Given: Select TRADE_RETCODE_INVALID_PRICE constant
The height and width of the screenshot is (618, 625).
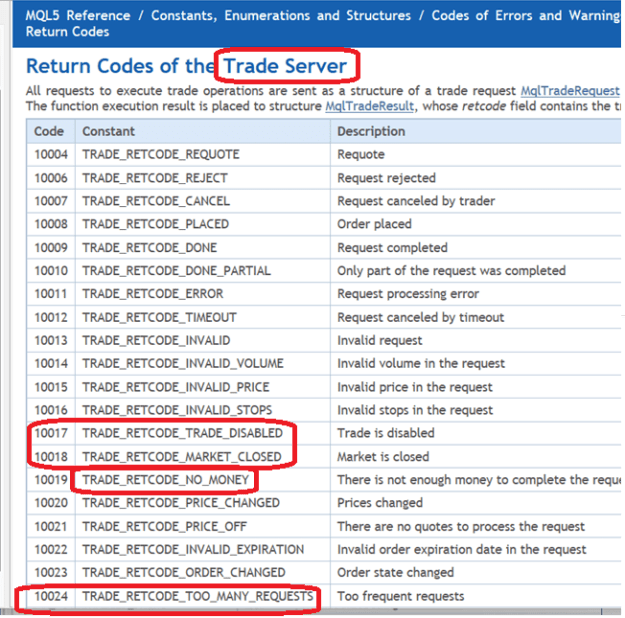Looking at the screenshot, I should [176, 387].
